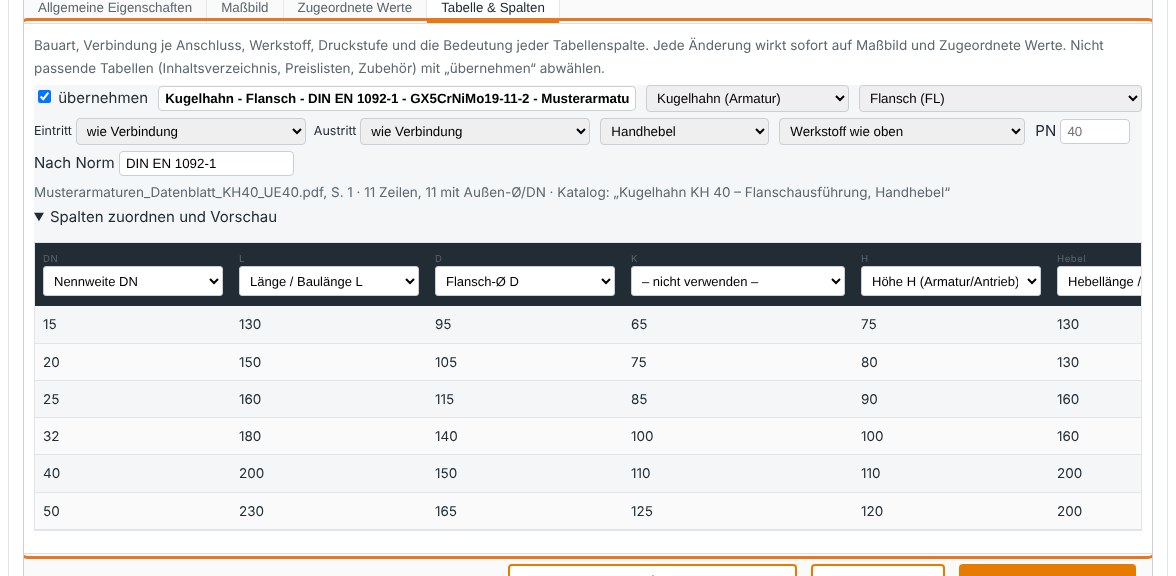Viewport: 1176px width, 576px height.
Task: Click K column cell value 85
Action: pyautogui.click(x=639, y=399)
